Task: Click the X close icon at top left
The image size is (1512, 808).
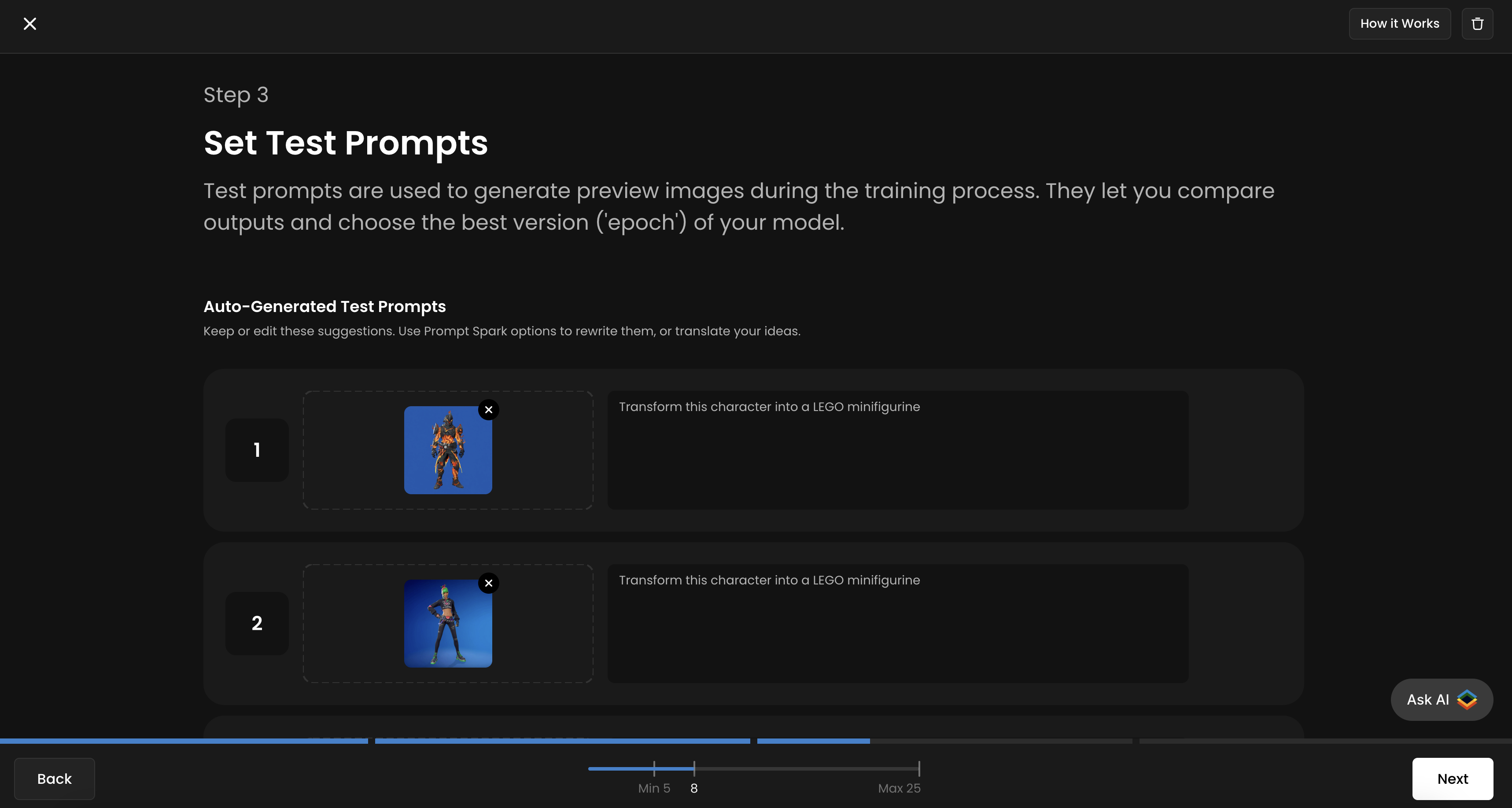Action: coord(30,23)
